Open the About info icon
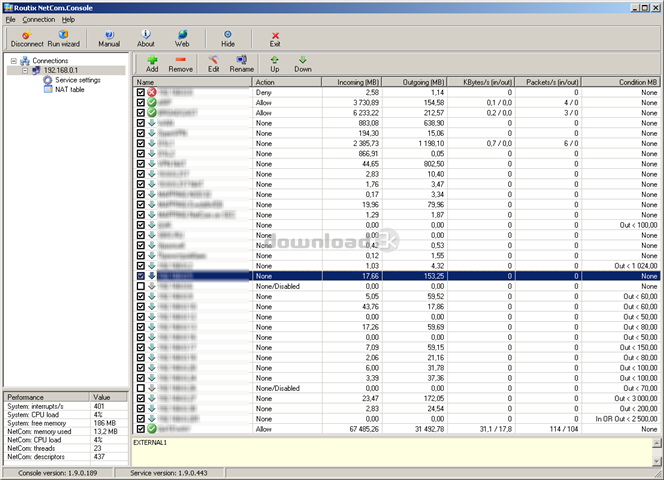This screenshot has width=664, height=480. (x=146, y=34)
